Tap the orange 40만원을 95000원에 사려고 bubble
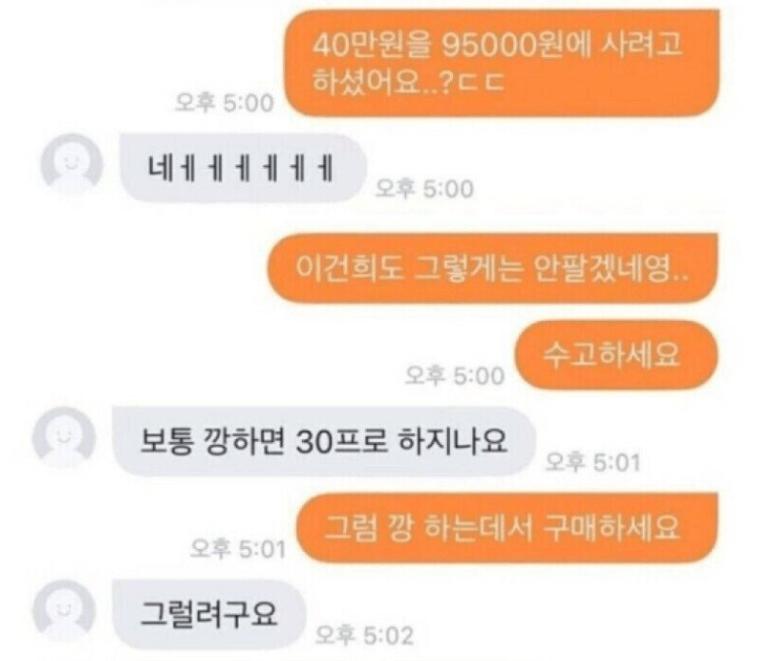764x661 pixels. [x=501, y=63]
